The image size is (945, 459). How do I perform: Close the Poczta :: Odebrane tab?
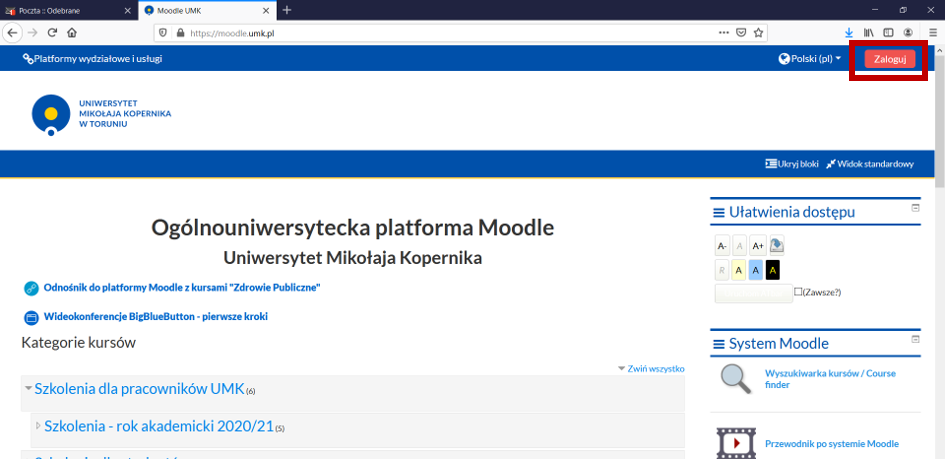point(127,10)
